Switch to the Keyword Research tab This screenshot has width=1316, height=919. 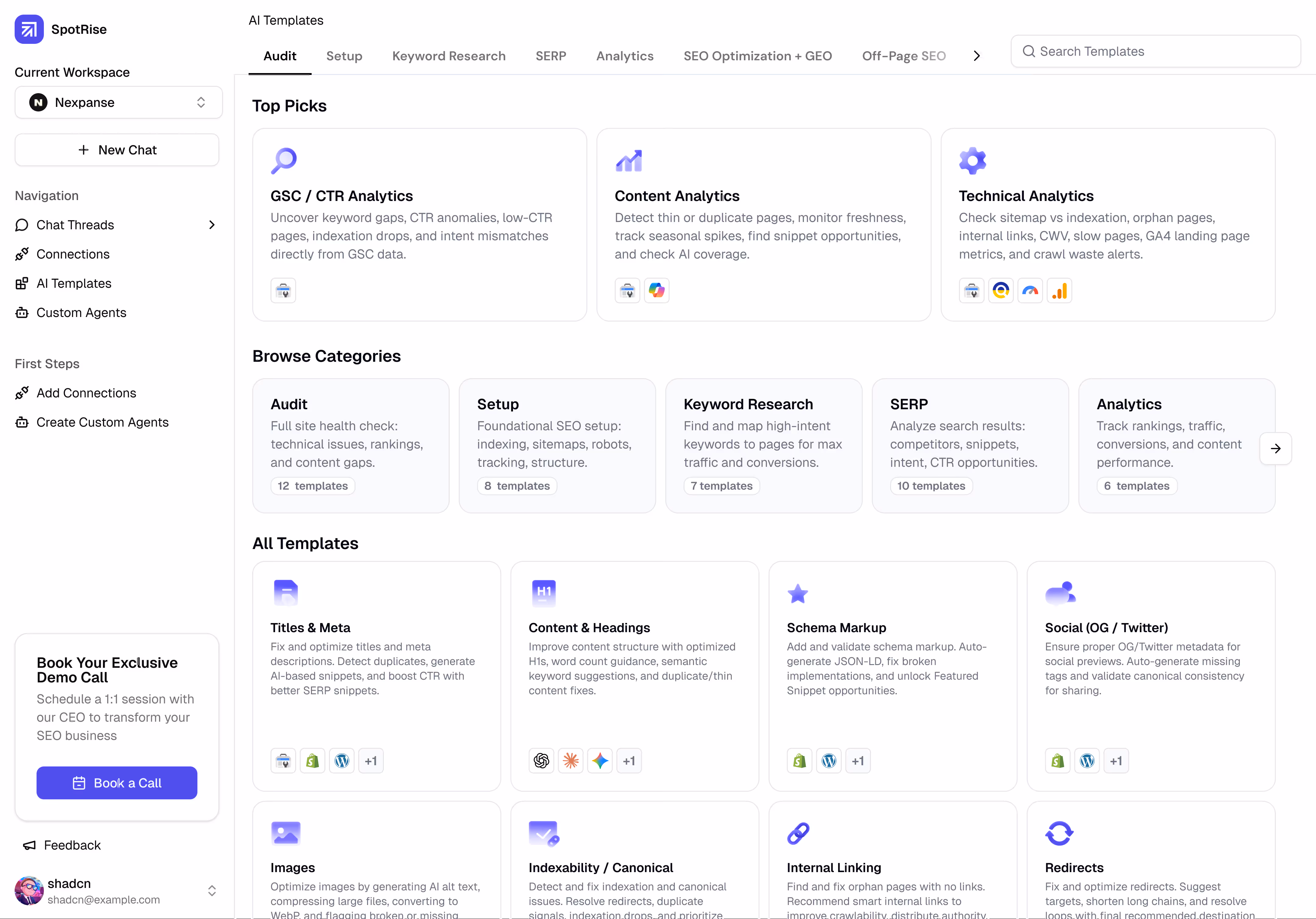point(449,56)
